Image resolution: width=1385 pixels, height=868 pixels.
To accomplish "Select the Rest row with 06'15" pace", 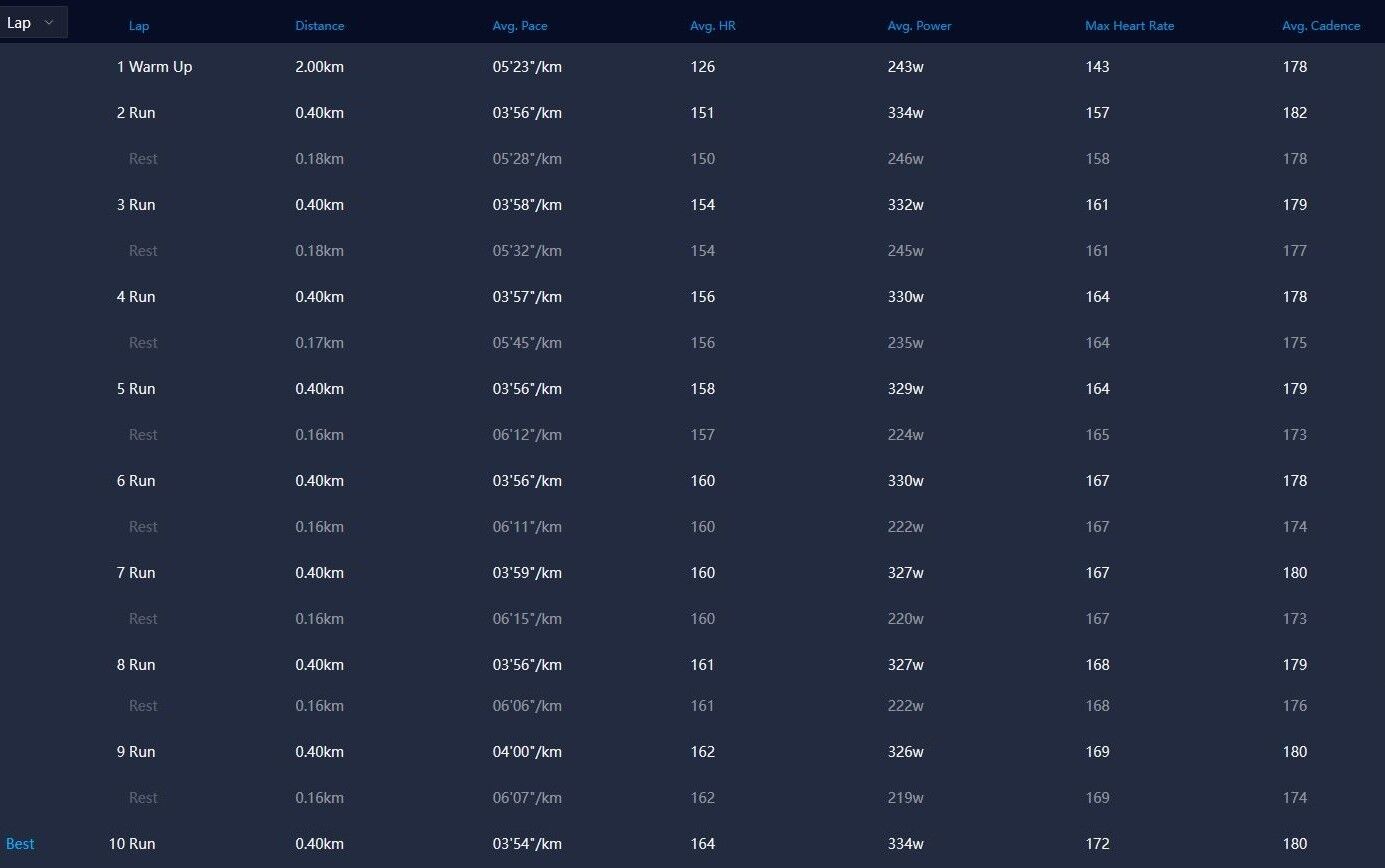I will click(x=692, y=619).
